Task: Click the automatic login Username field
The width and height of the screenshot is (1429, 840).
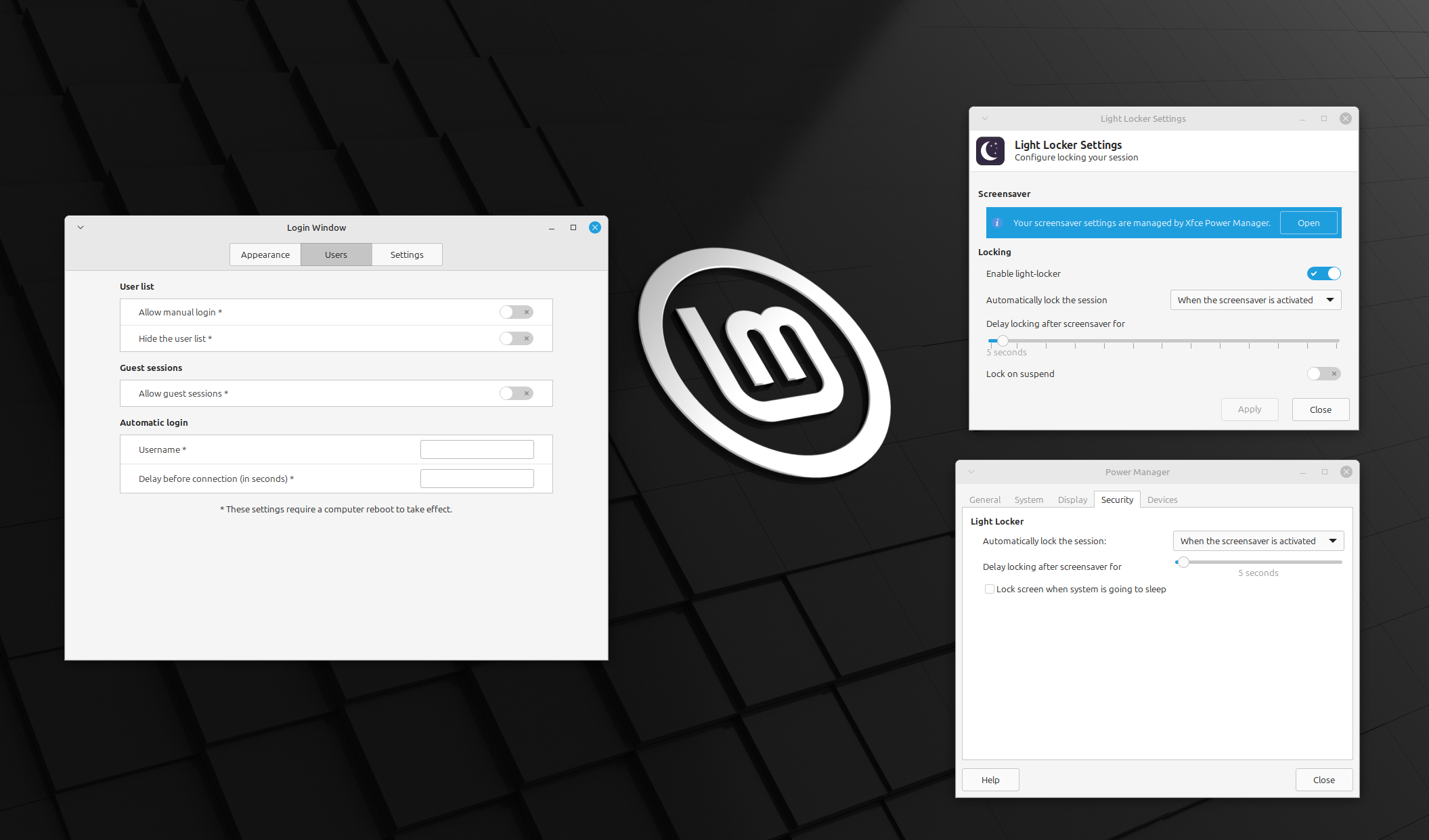Action: [x=477, y=449]
